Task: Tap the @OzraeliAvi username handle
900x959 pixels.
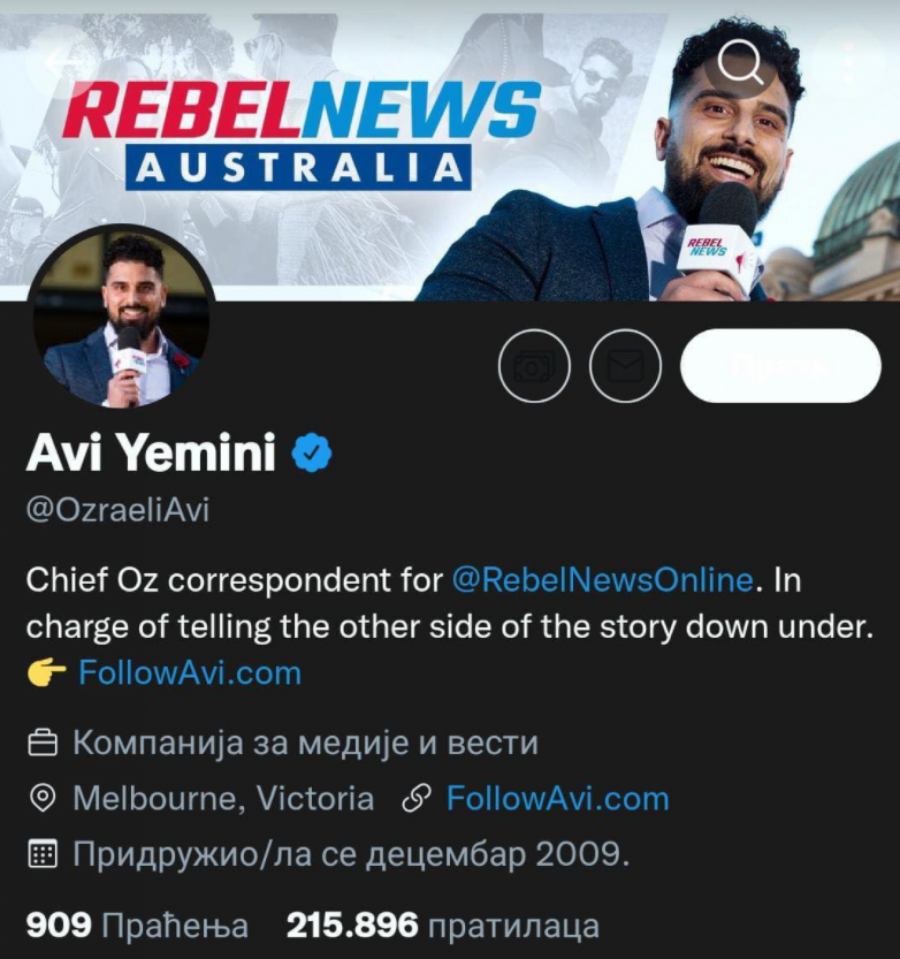Action: tap(117, 510)
